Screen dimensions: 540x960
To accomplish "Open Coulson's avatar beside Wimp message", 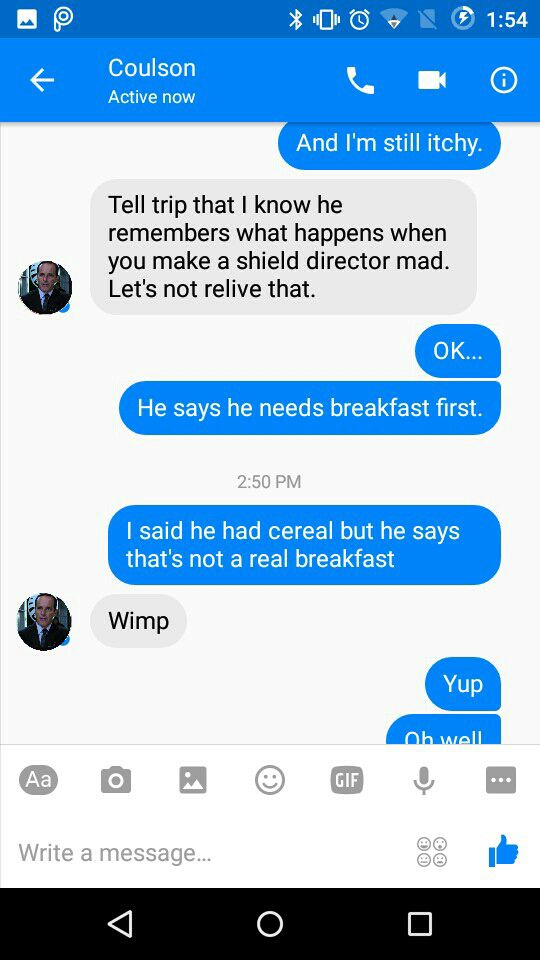I will pyautogui.click(x=44, y=621).
